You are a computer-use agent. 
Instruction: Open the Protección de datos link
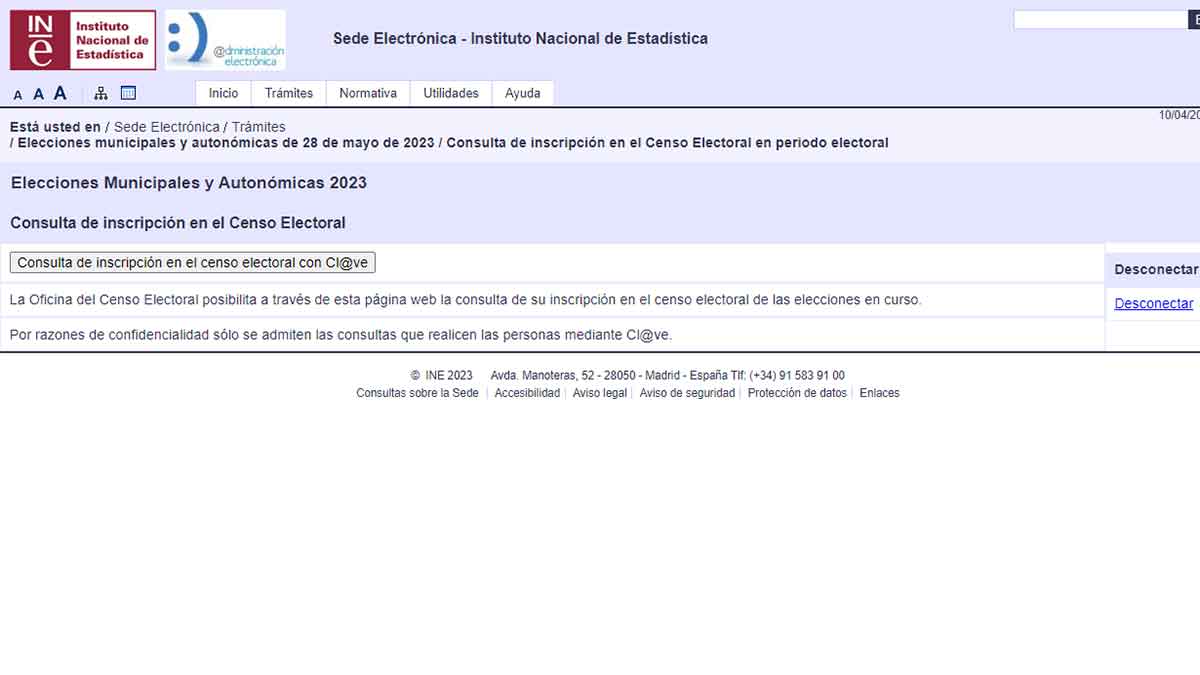(x=796, y=393)
